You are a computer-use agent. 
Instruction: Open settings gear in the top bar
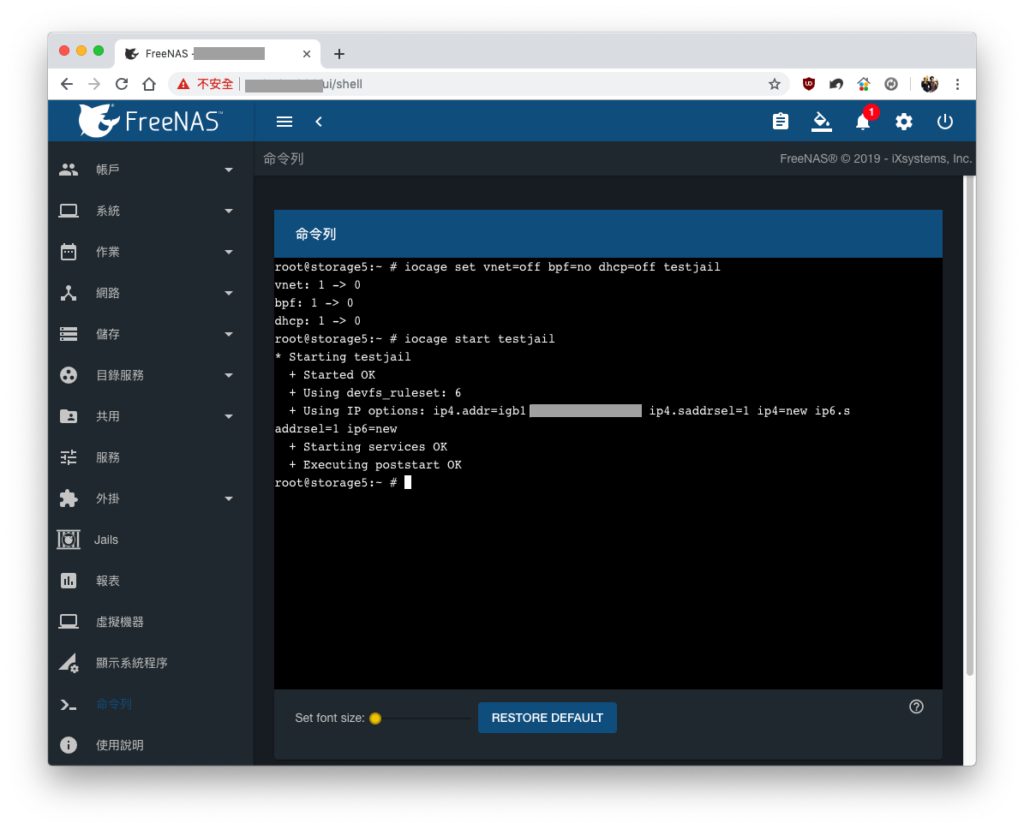click(x=904, y=122)
